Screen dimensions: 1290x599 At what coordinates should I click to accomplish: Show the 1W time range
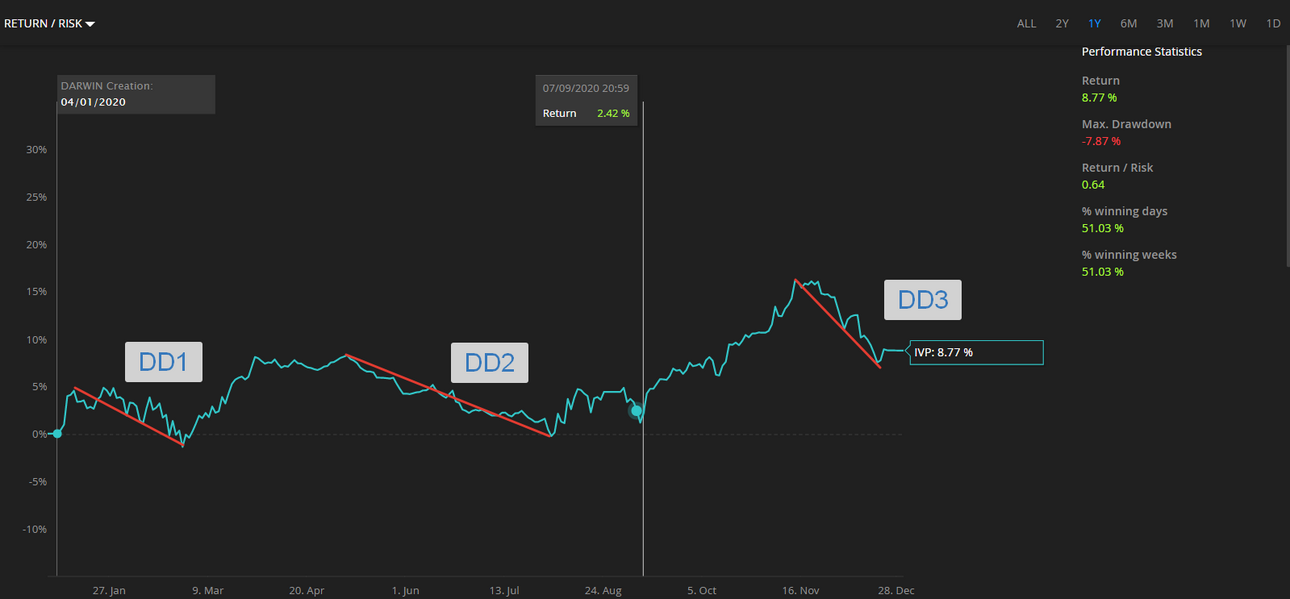point(1238,23)
